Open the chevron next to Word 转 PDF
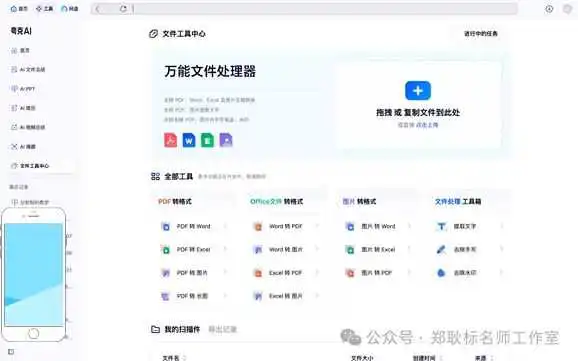The width and height of the screenshot is (578, 361). (317, 226)
